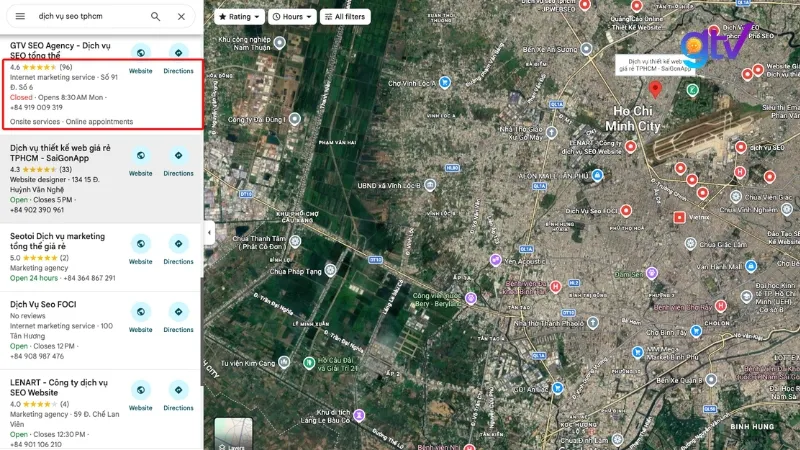Click the search magnifier icon

click(156, 16)
